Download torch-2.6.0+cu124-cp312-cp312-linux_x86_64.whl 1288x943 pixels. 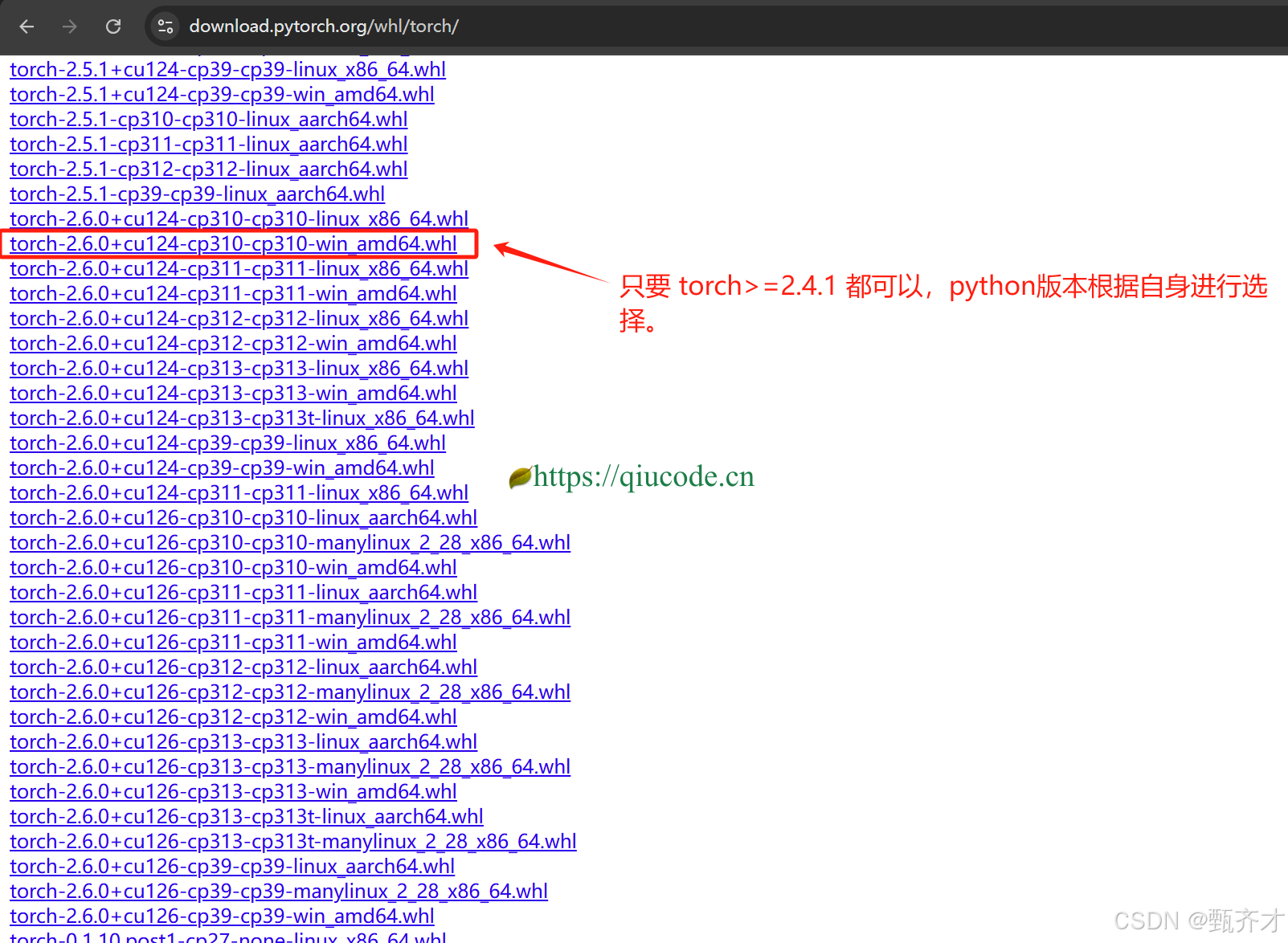click(x=239, y=319)
